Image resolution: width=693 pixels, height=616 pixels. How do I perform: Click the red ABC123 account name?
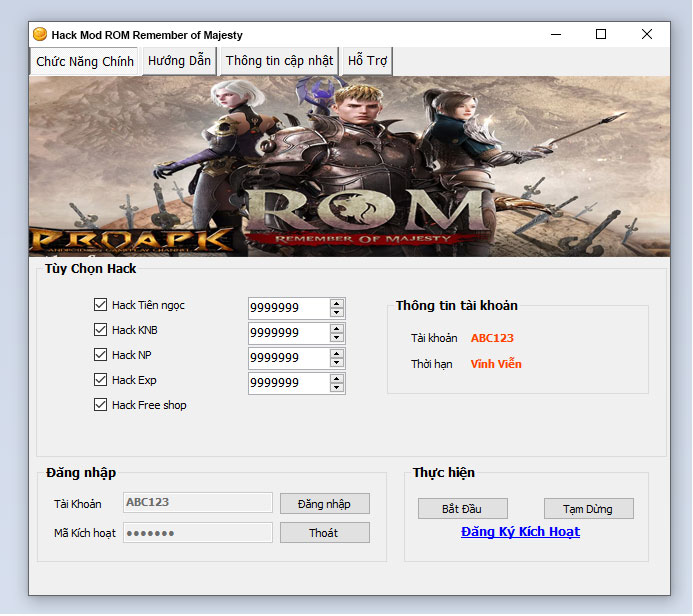(x=492, y=338)
